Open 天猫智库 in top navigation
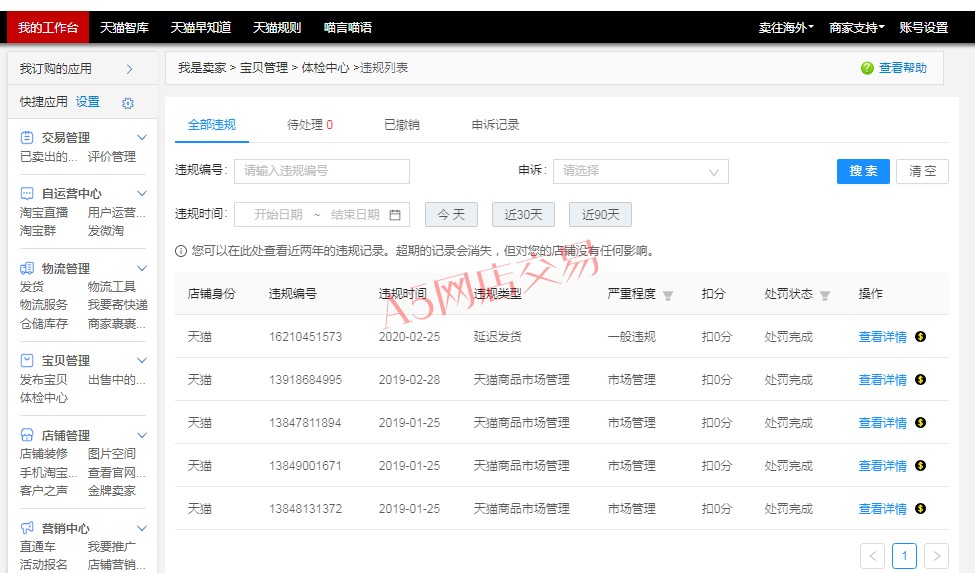This screenshot has width=975, height=573. tap(124, 27)
